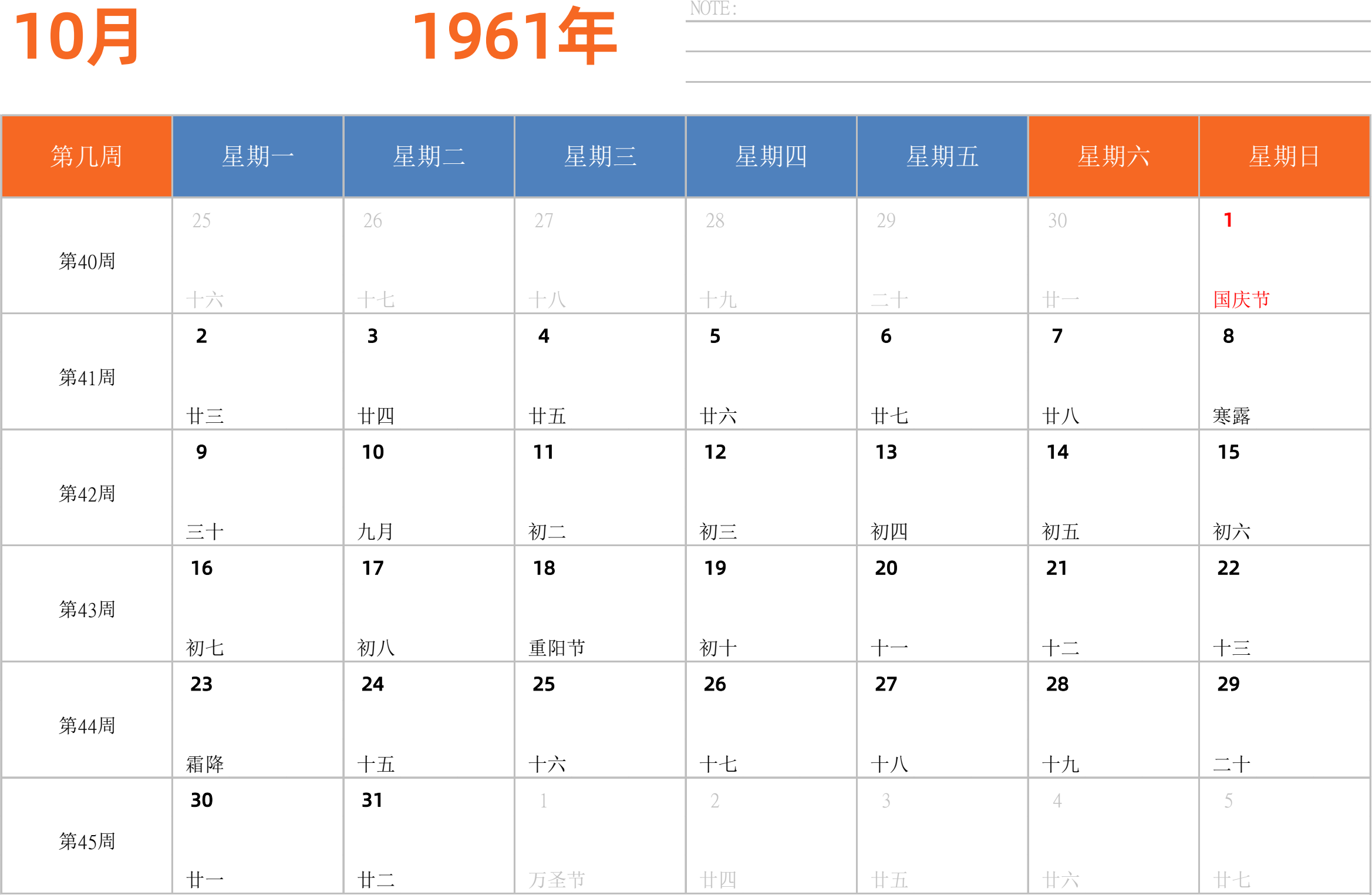Click the first note line
This screenshot has height=895, width=1372.
coord(1027,22)
